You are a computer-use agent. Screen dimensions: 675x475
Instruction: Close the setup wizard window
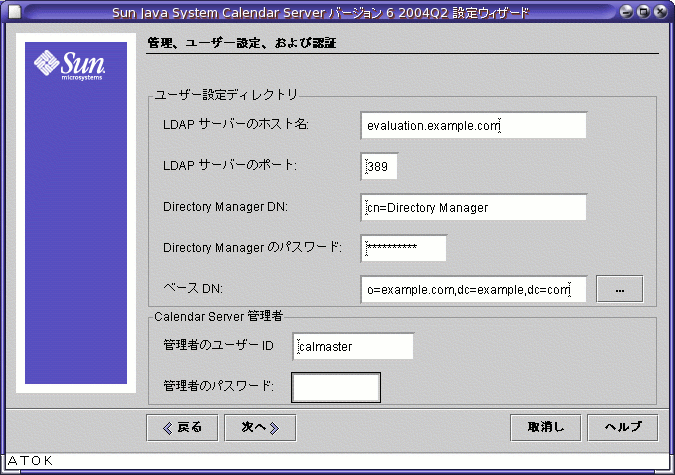click(x=660, y=12)
